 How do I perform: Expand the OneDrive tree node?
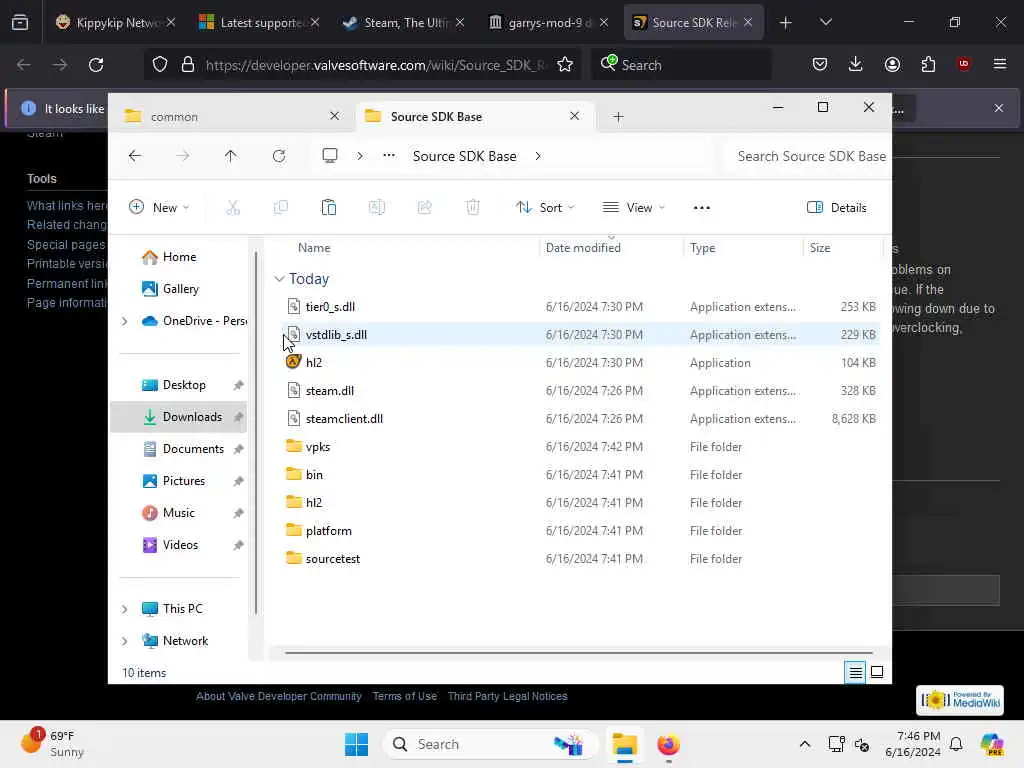tap(124, 321)
